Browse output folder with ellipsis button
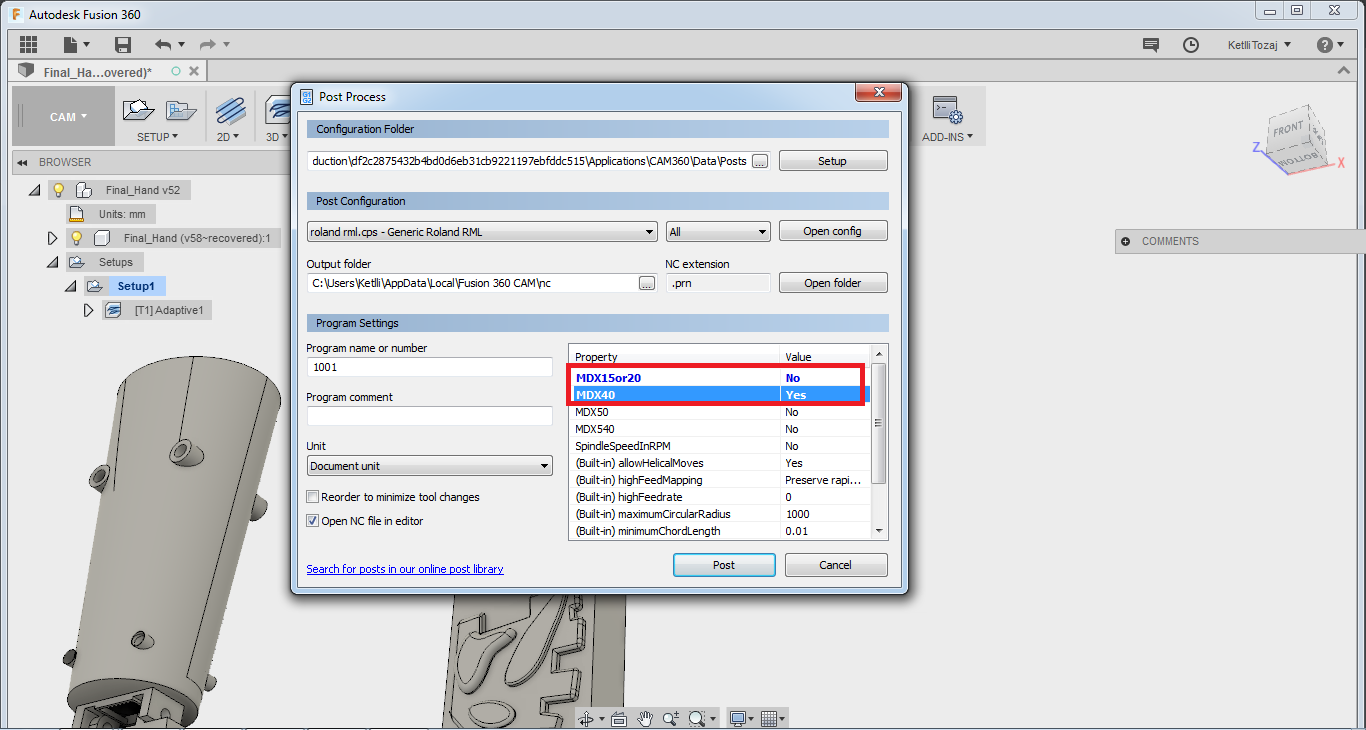The width and height of the screenshot is (1366, 730). (x=647, y=283)
